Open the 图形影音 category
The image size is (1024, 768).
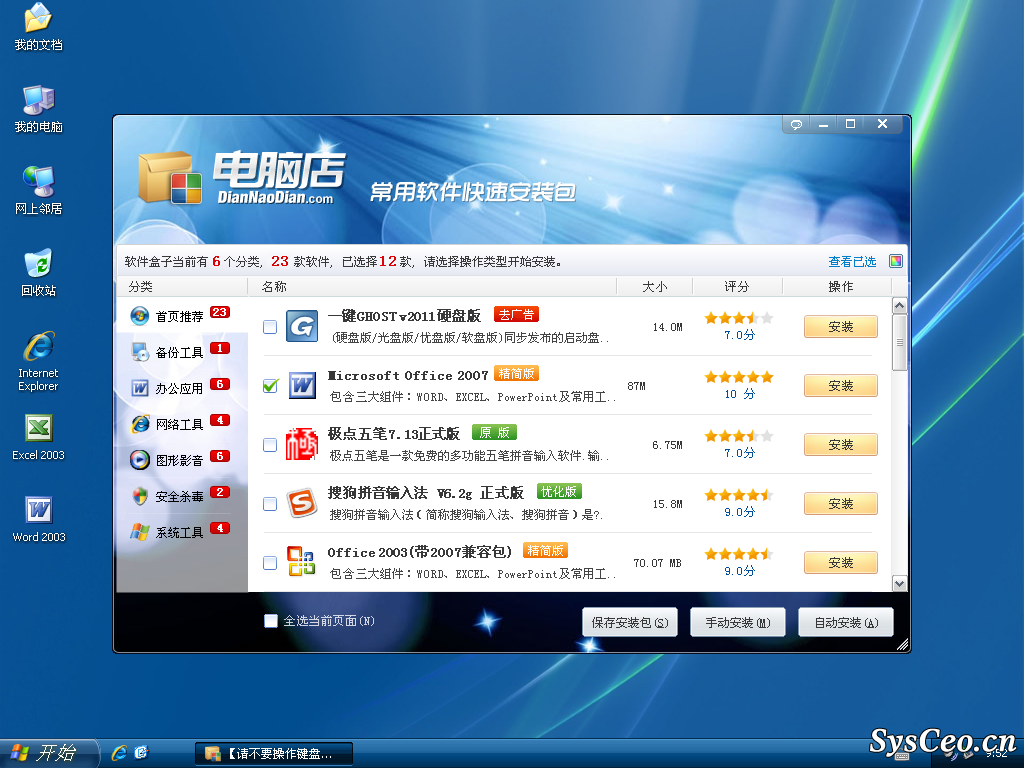click(182, 460)
